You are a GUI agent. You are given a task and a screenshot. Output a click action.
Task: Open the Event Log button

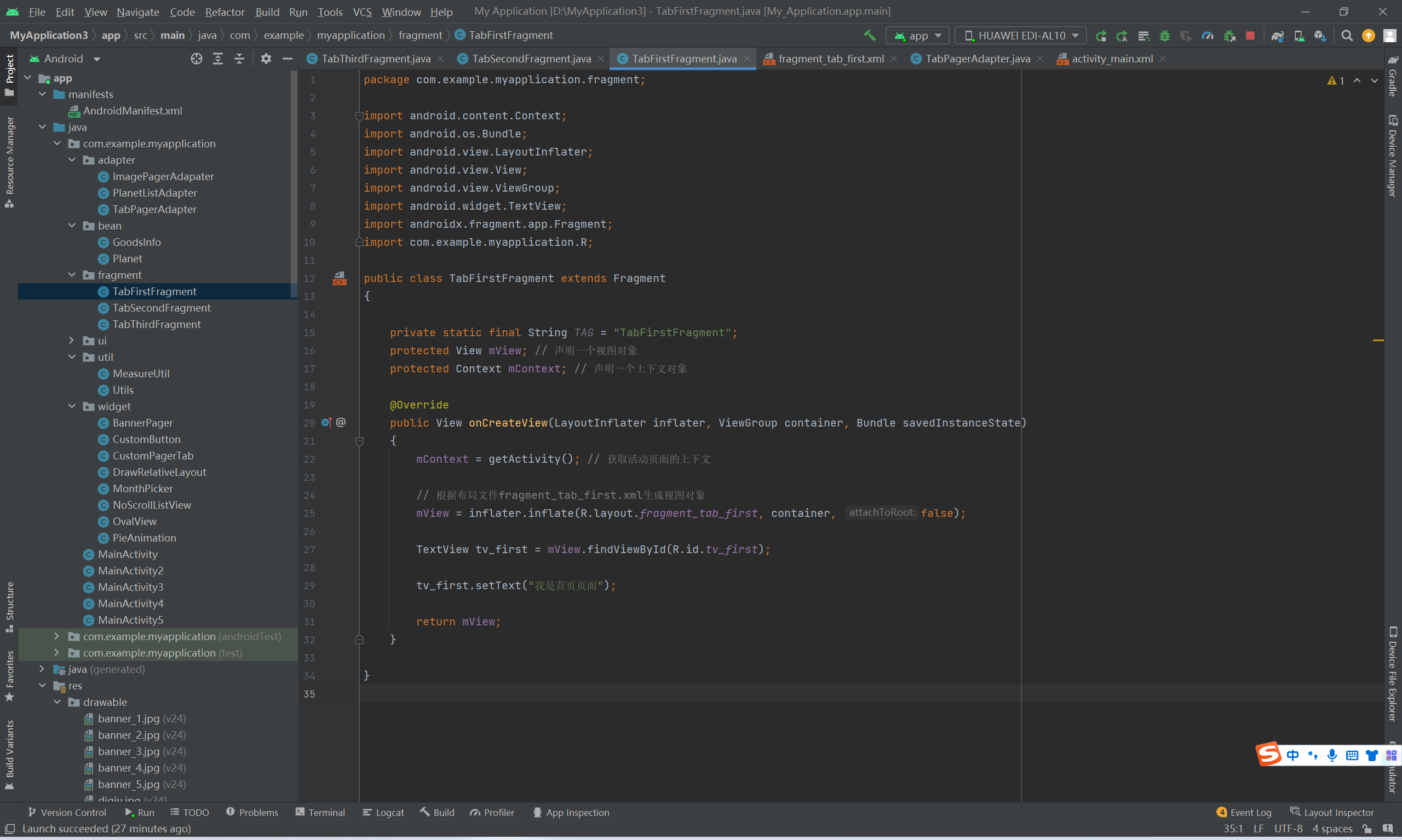click(1244, 813)
